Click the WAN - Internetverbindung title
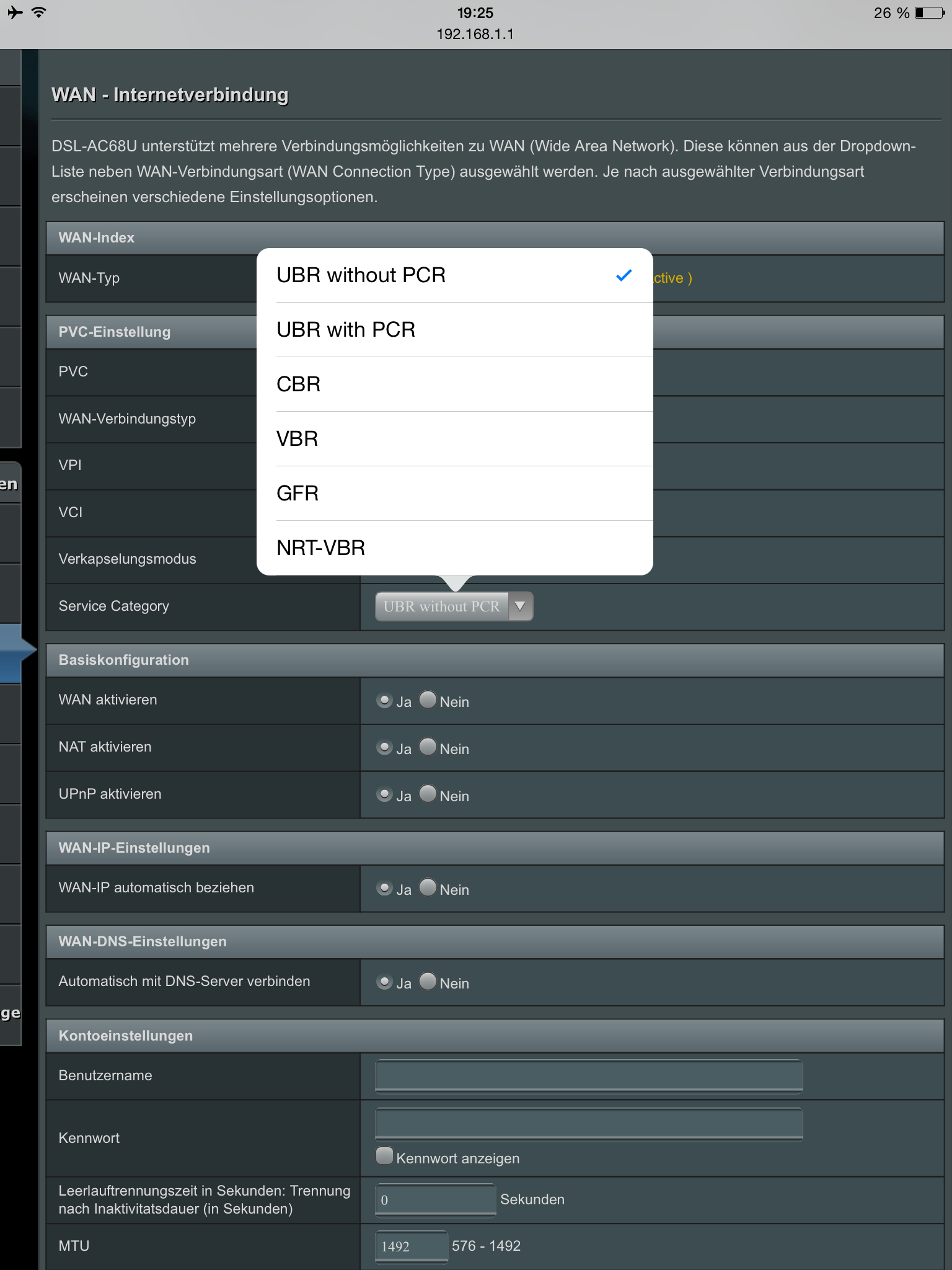The image size is (952, 1270). pos(170,95)
